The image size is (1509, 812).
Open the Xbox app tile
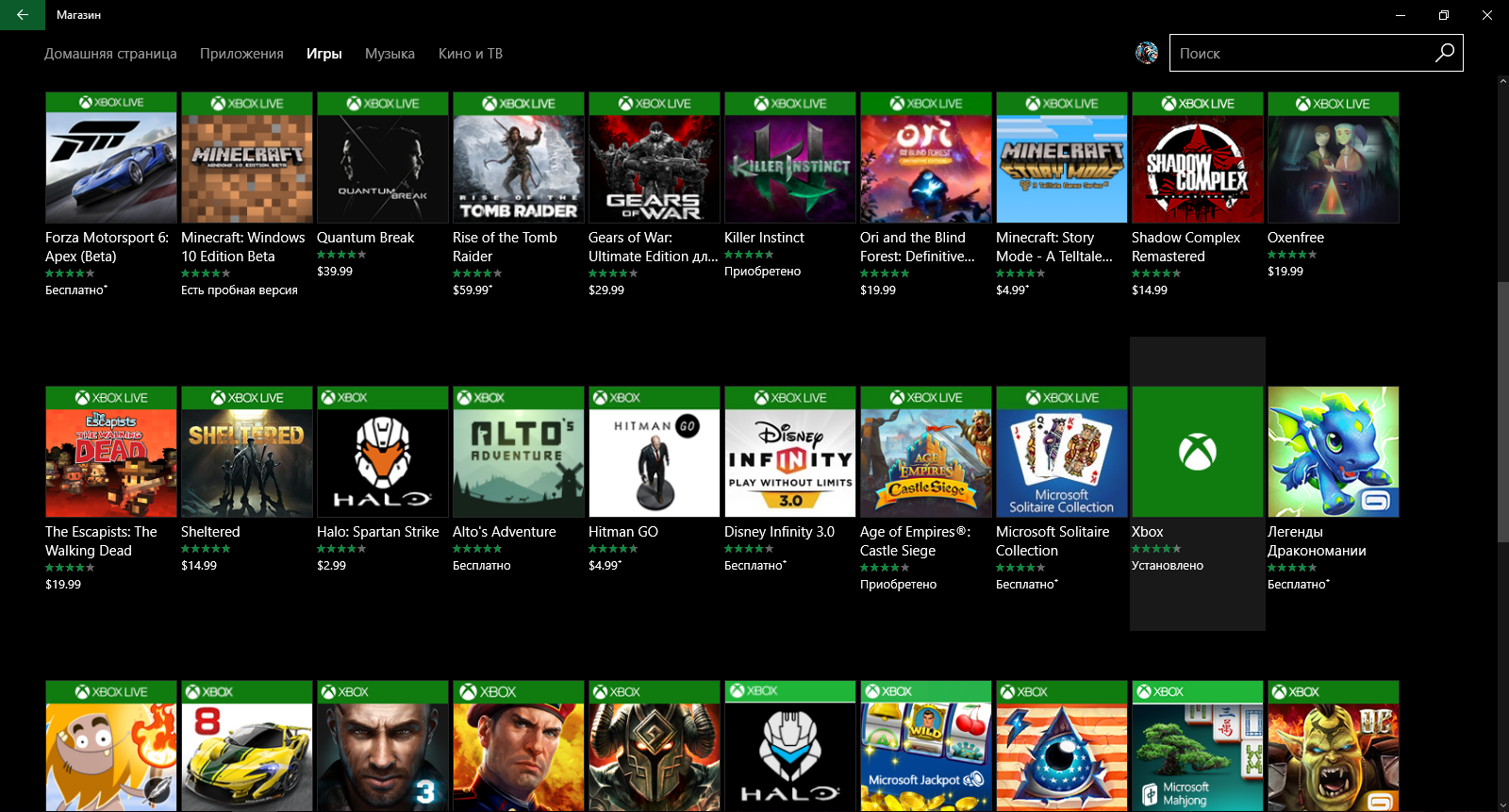tap(1198, 452)
